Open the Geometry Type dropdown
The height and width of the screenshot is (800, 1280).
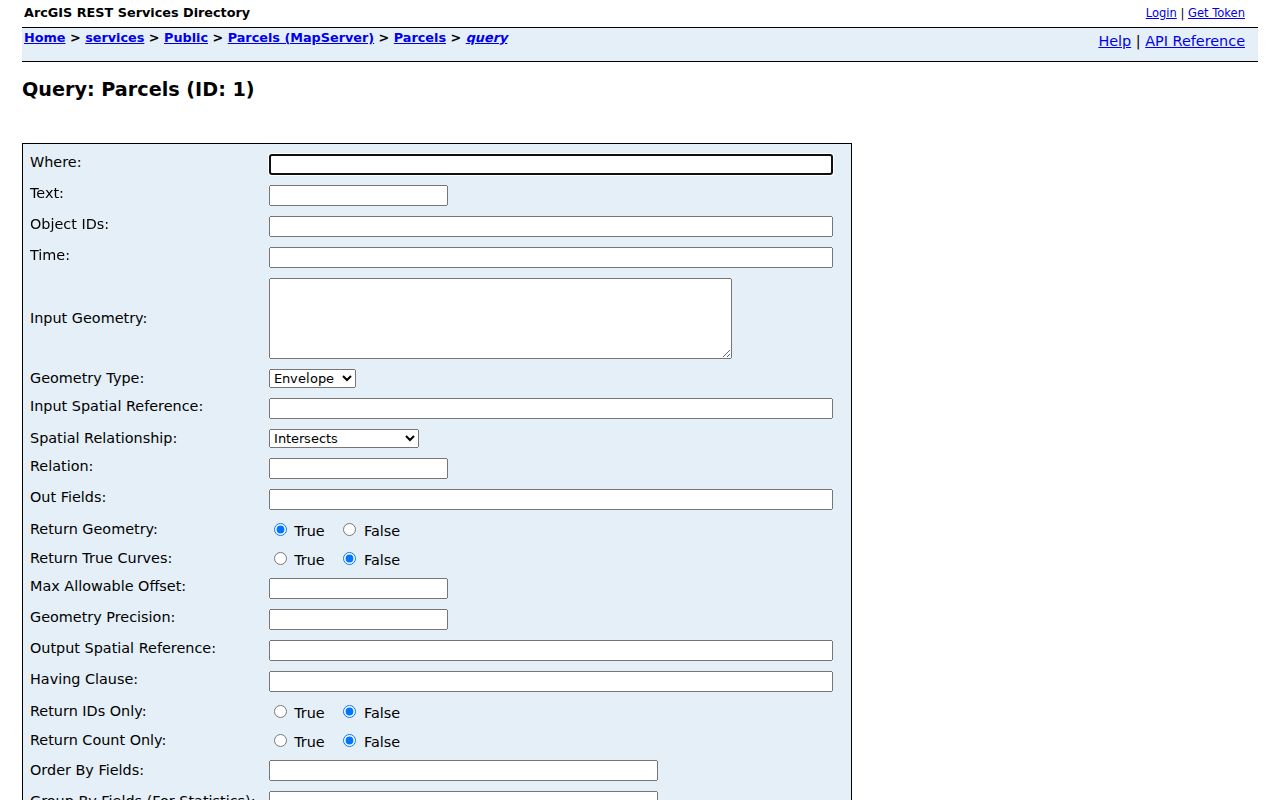point(312,378)
